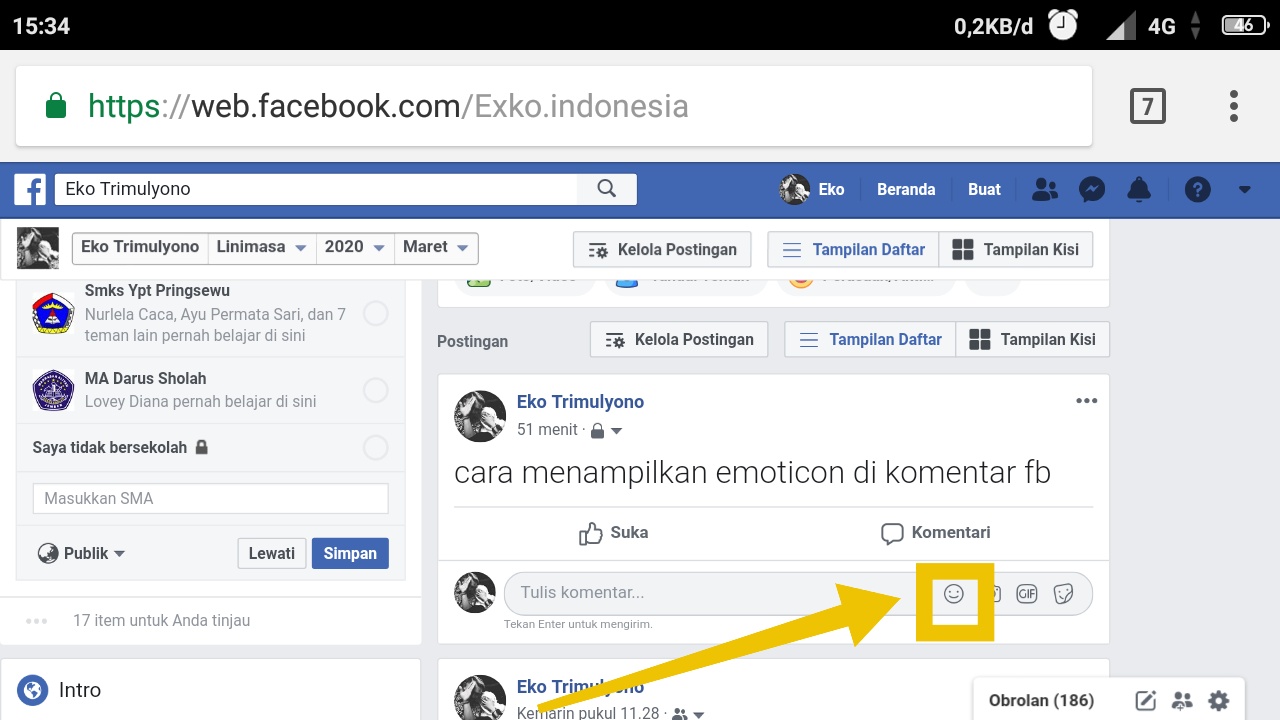Focus the Tulis komentar field
The height and width of the screenshot is (720, 1280).
pos(798,593)
